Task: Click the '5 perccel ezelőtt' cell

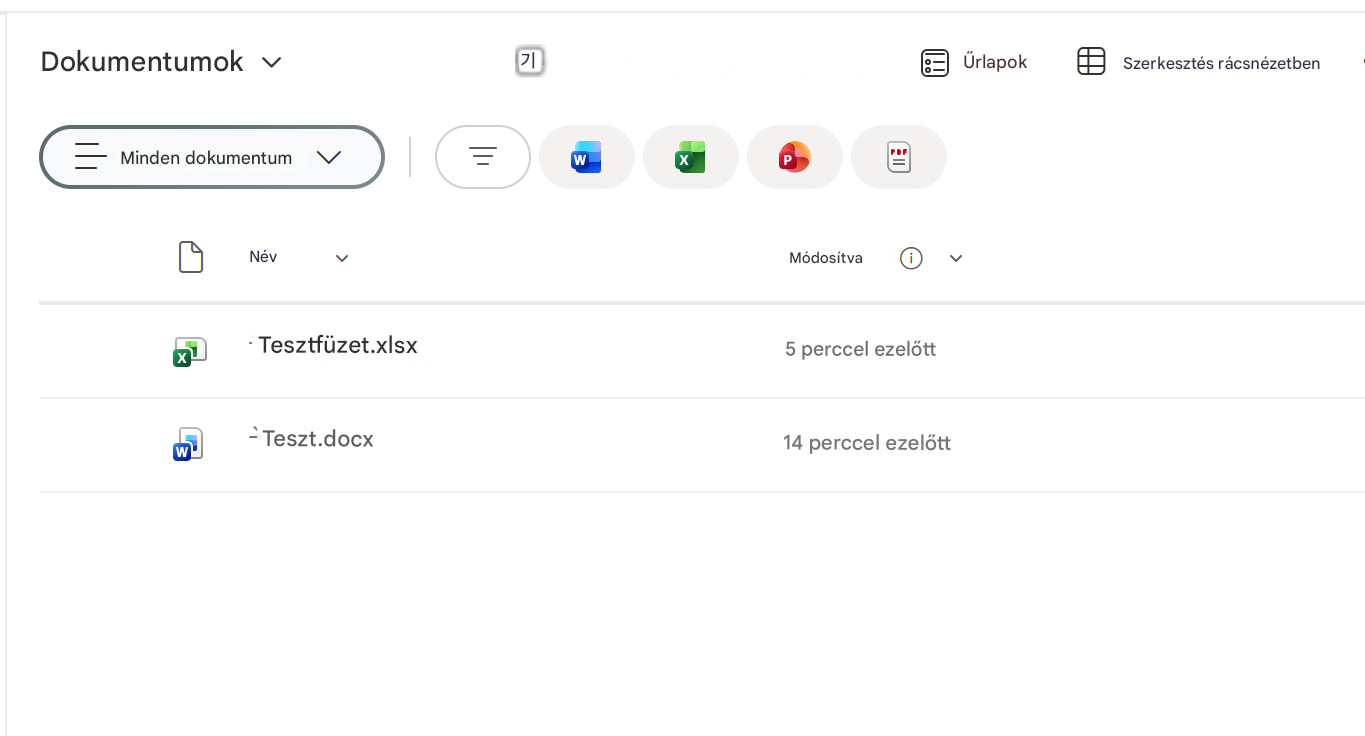Action: click(x=861, y=349)
